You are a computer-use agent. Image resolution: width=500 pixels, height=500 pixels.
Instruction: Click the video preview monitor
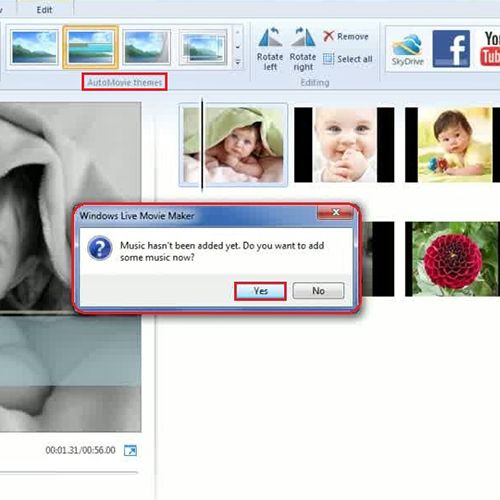click(x=70, y=267)
